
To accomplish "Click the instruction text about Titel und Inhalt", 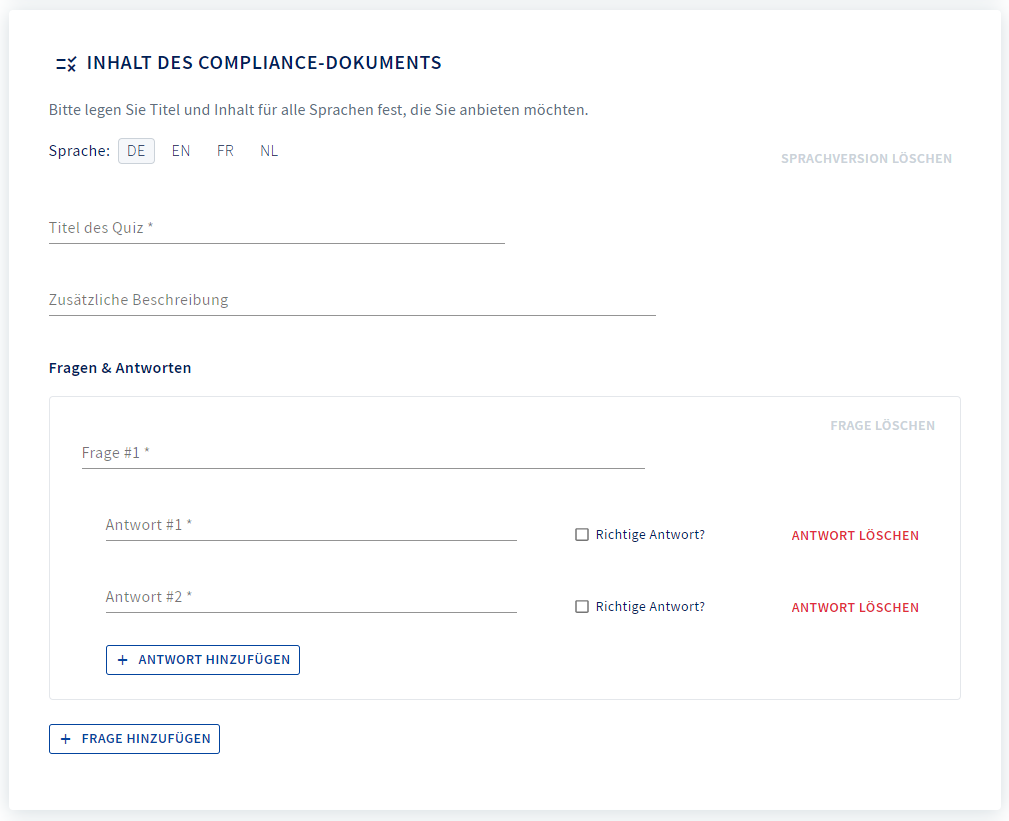I will coord(319,110).
